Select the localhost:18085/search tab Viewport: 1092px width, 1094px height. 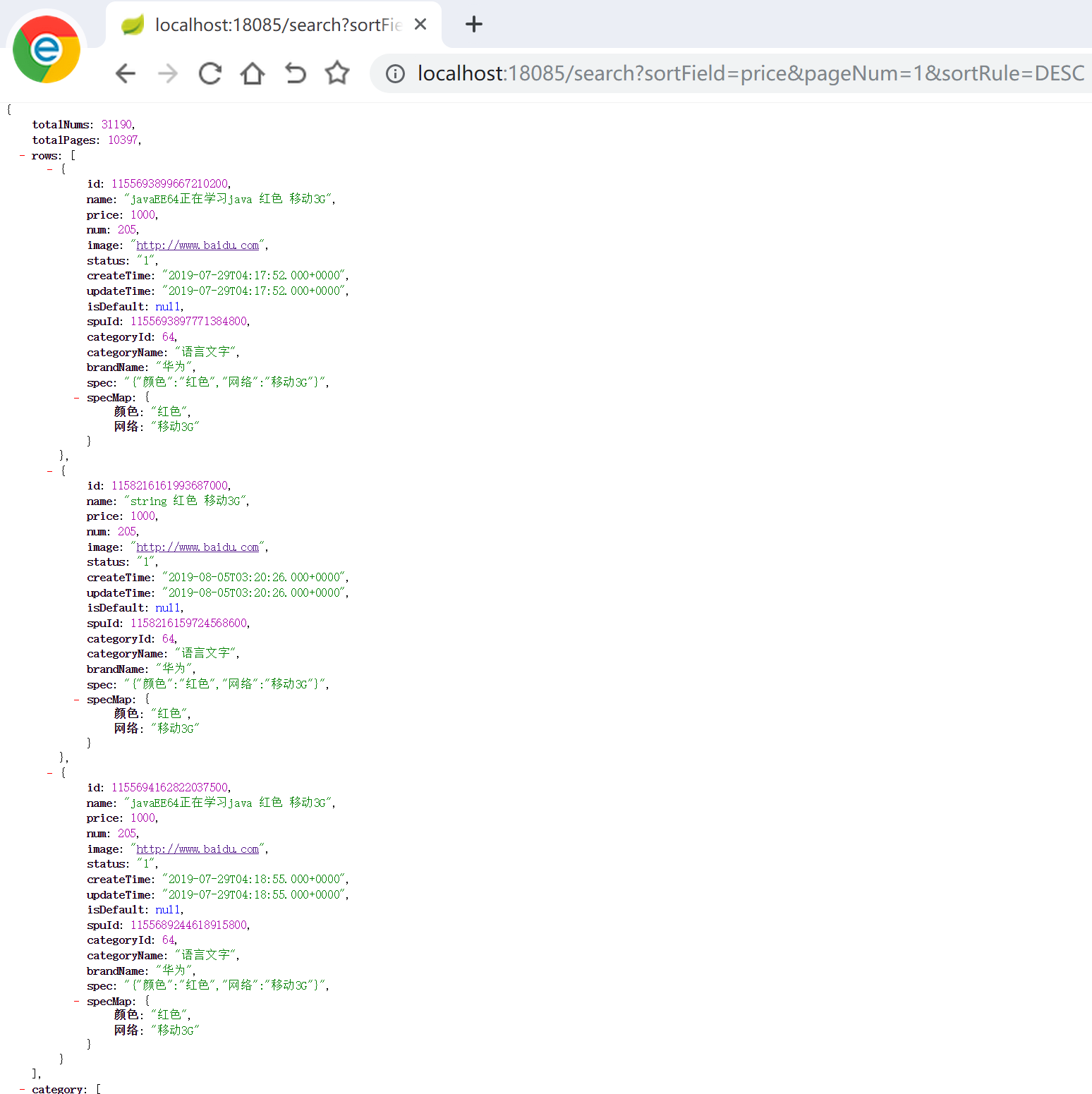pyautogui.click(x=274, y=25)
